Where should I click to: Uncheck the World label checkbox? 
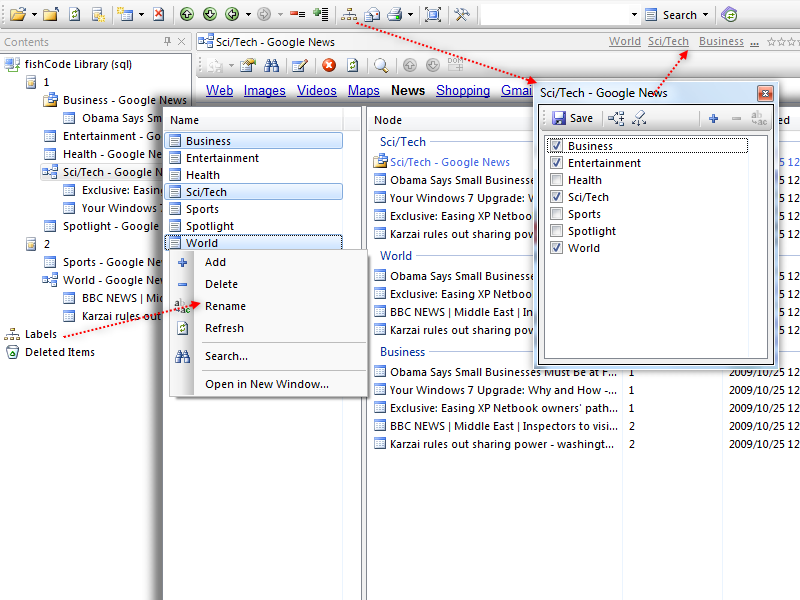tap(556, 248)
